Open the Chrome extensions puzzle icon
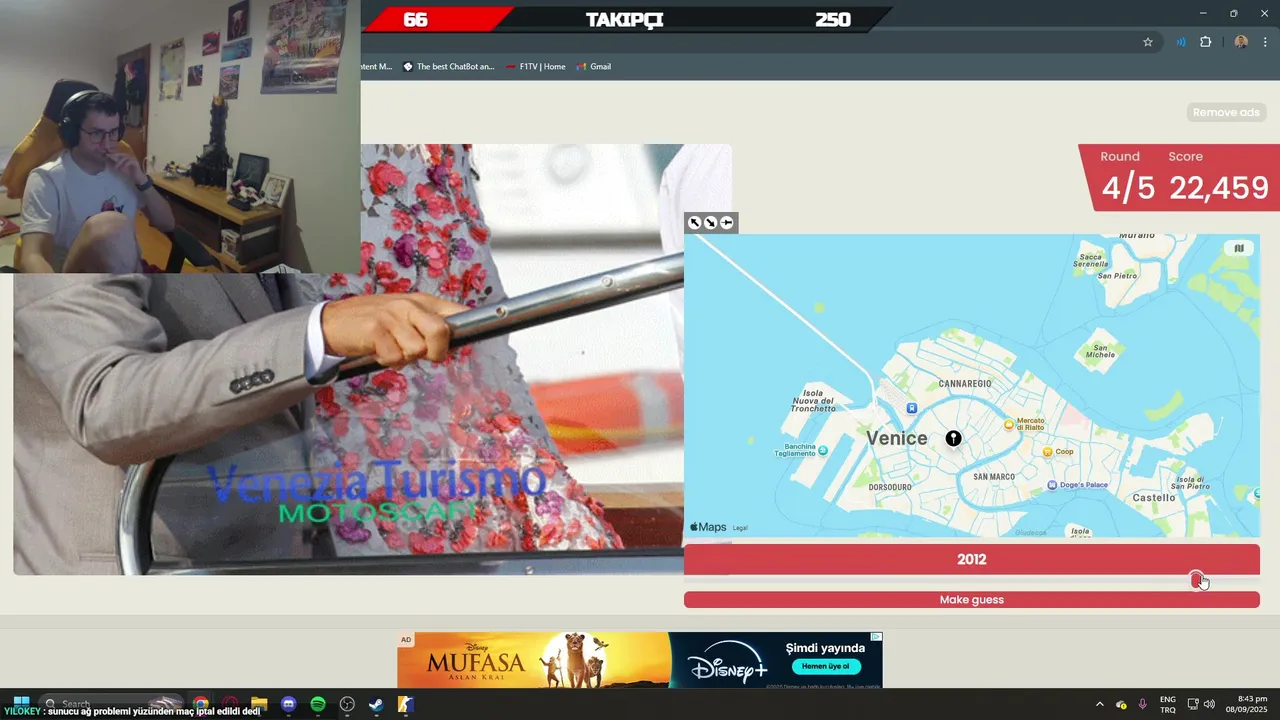 coord(1205,42)
